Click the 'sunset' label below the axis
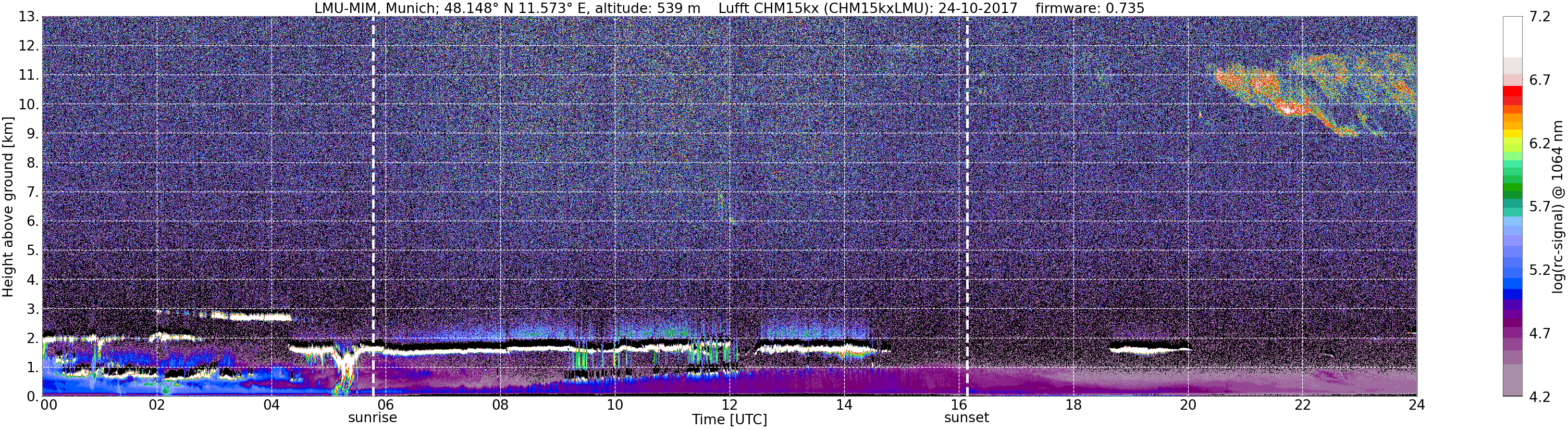 pos(967,418)
